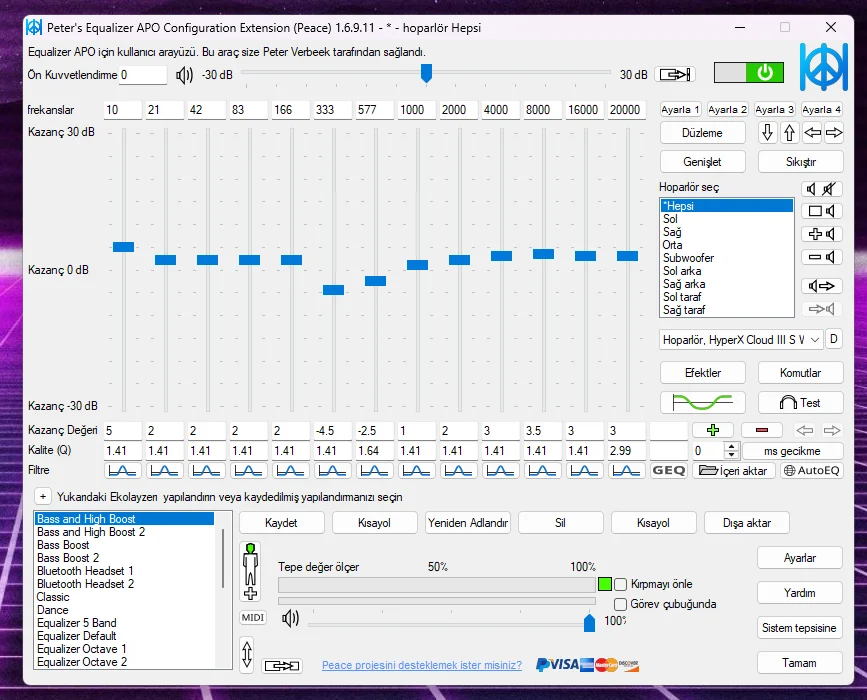This screenshot has height=700, width=867.
Task: Click the Kalite Q field showing 2.99
Action: (626, 451)
